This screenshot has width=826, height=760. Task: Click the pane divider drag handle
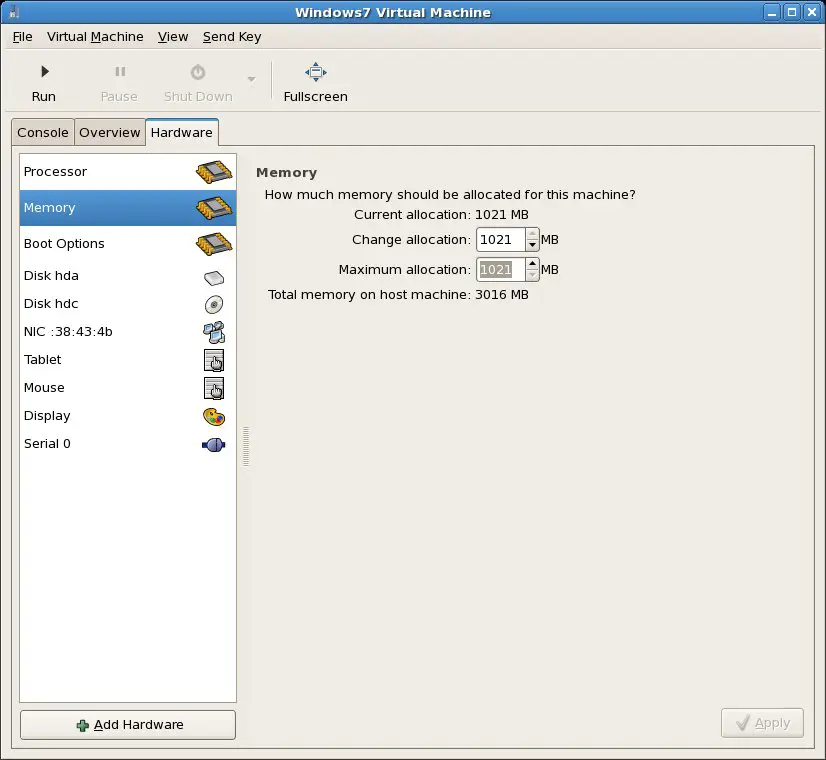pos(246,446)
